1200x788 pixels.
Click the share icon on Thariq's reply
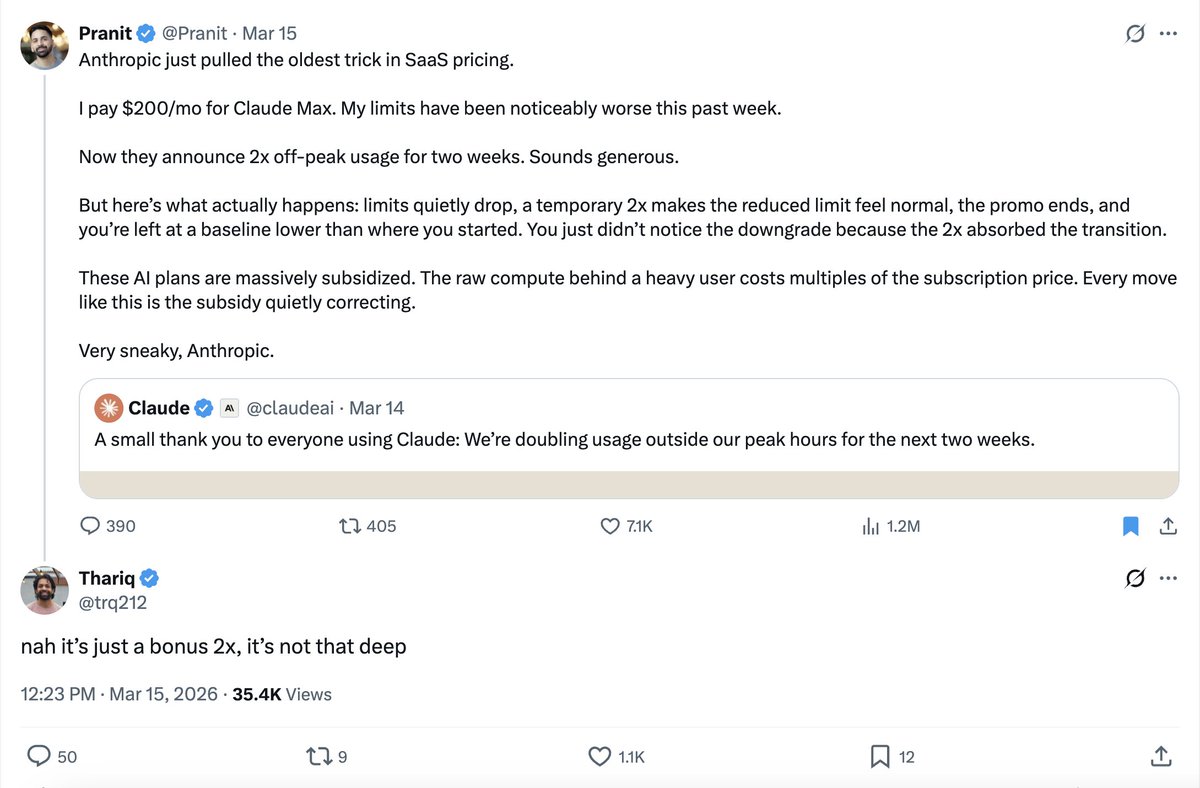(x=1160, y=756)
